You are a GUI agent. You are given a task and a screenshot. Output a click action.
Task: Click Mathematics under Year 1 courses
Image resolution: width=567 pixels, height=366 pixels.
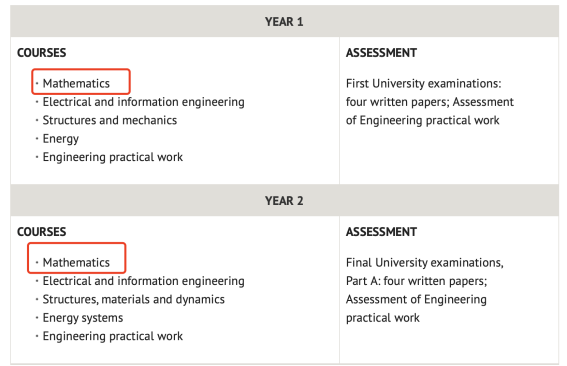pyautogui.click(x=76, y=84)
